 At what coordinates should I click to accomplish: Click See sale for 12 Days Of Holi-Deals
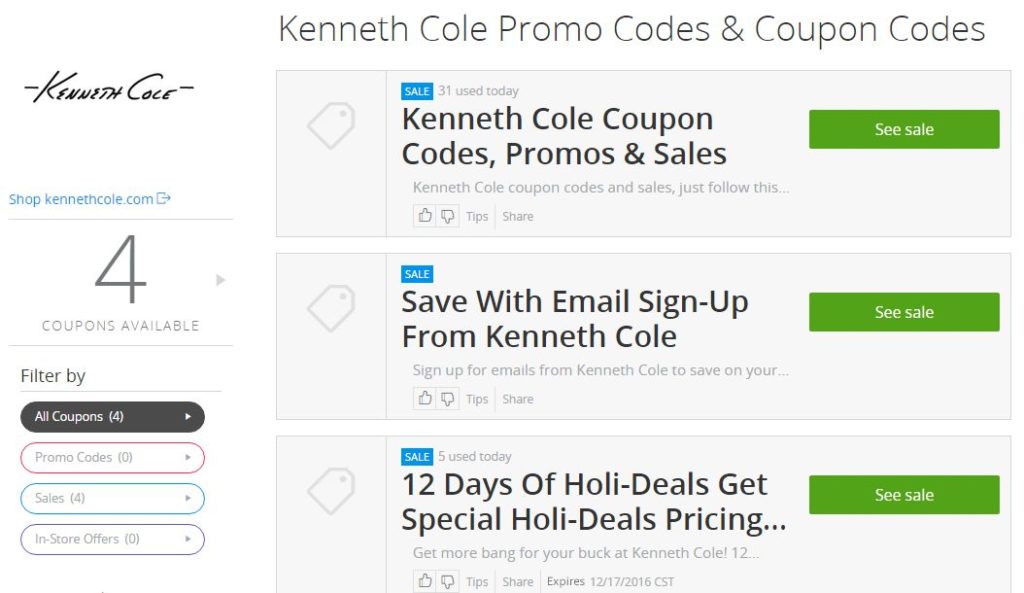pos(904,495)
